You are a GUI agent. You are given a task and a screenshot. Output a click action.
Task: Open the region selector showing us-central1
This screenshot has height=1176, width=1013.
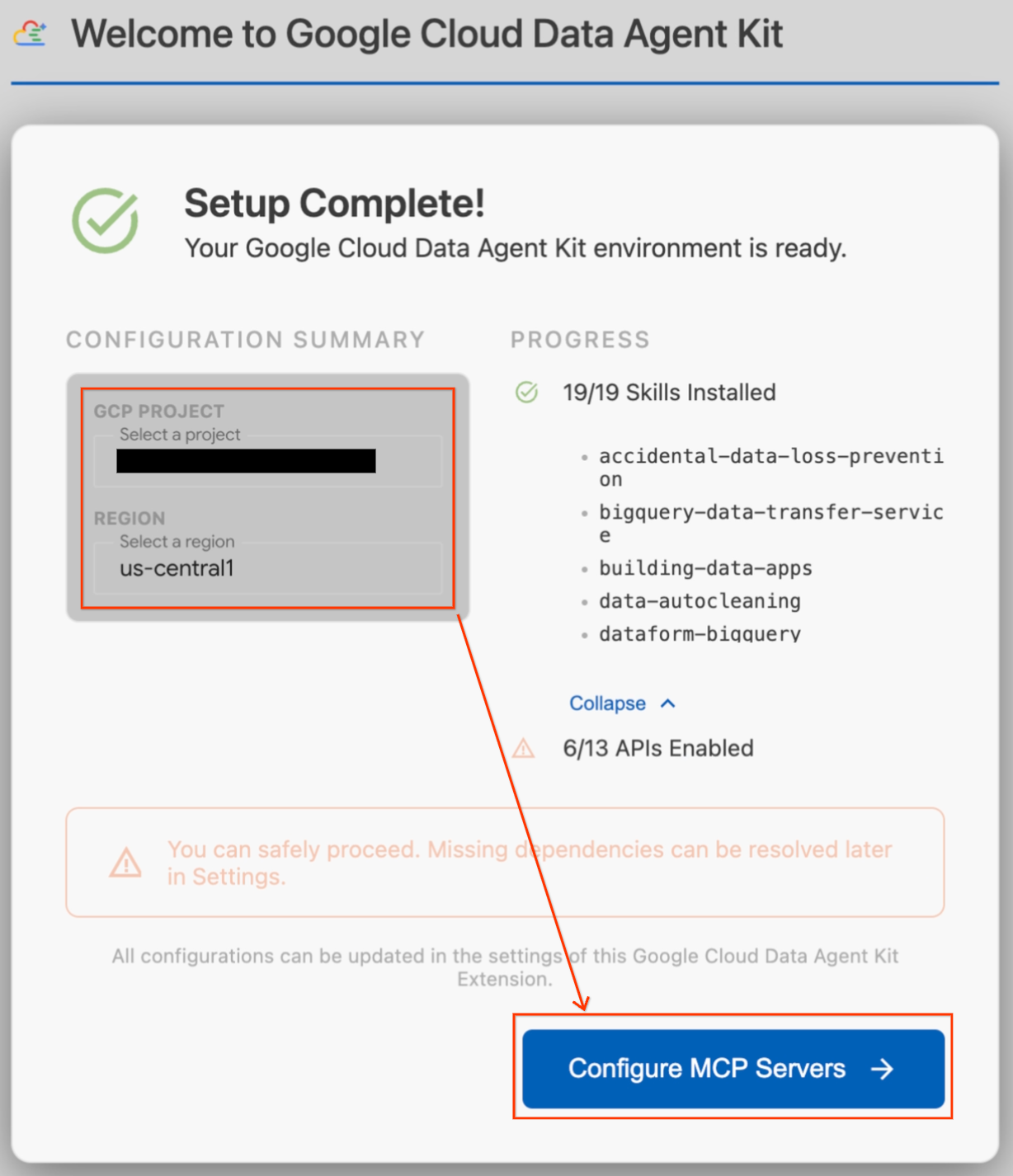(268, 568)
